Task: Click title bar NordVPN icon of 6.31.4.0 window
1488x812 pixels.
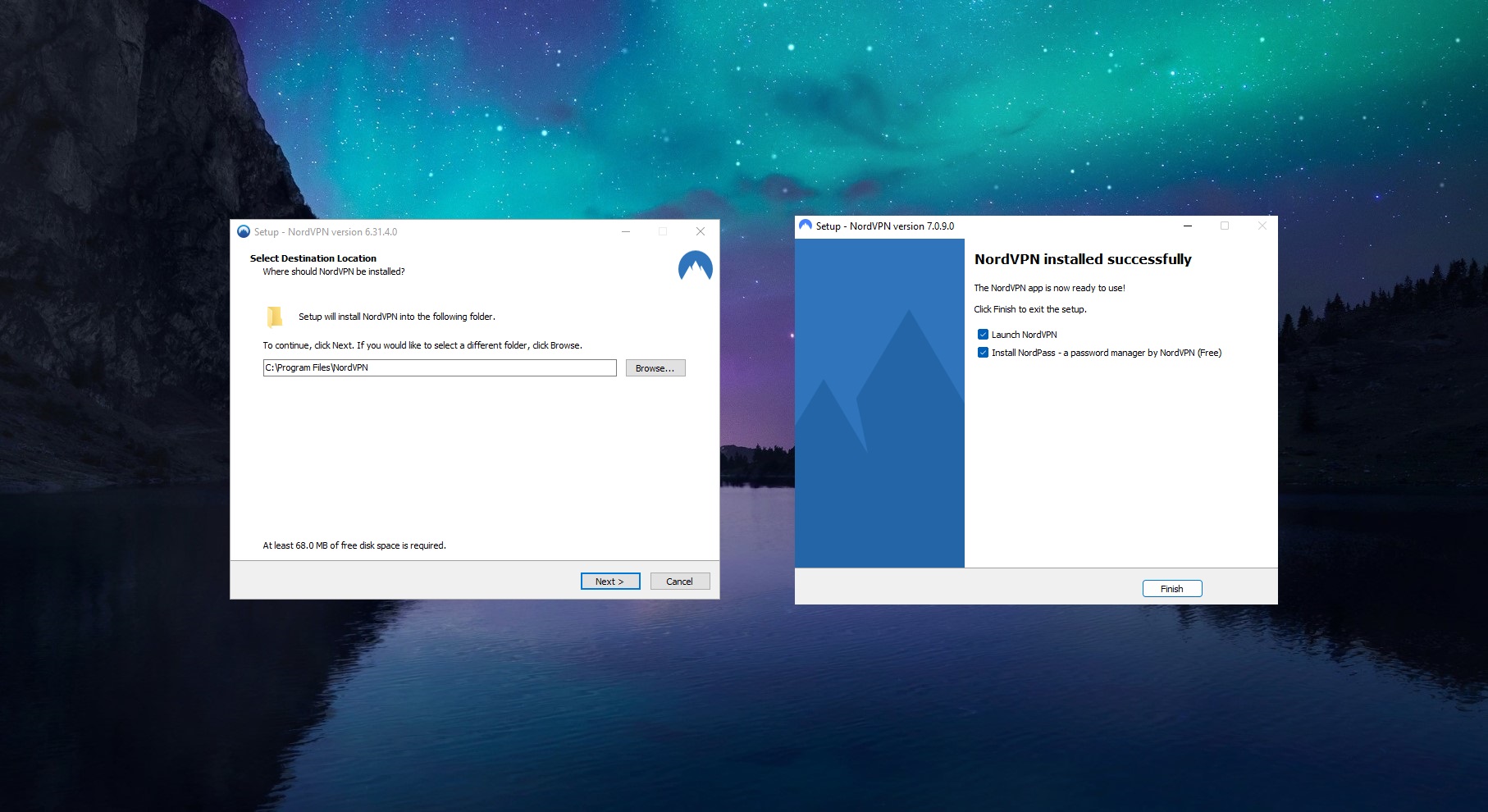Action: (244, 231)
